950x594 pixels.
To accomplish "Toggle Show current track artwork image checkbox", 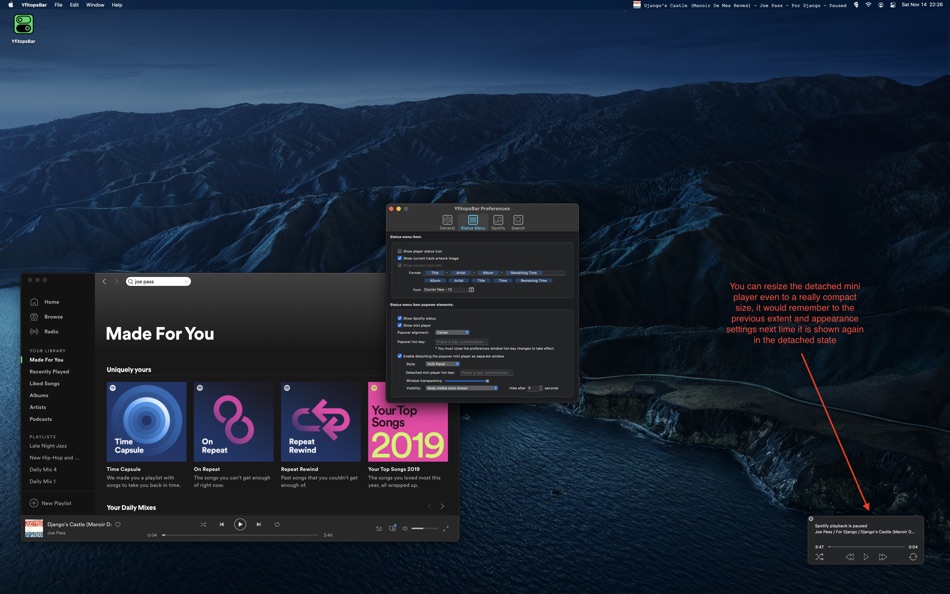I will click(400, 258).
